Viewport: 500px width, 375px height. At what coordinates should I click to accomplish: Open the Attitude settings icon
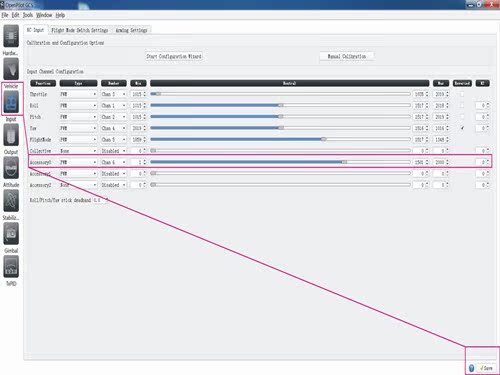(x=11, y=168)
